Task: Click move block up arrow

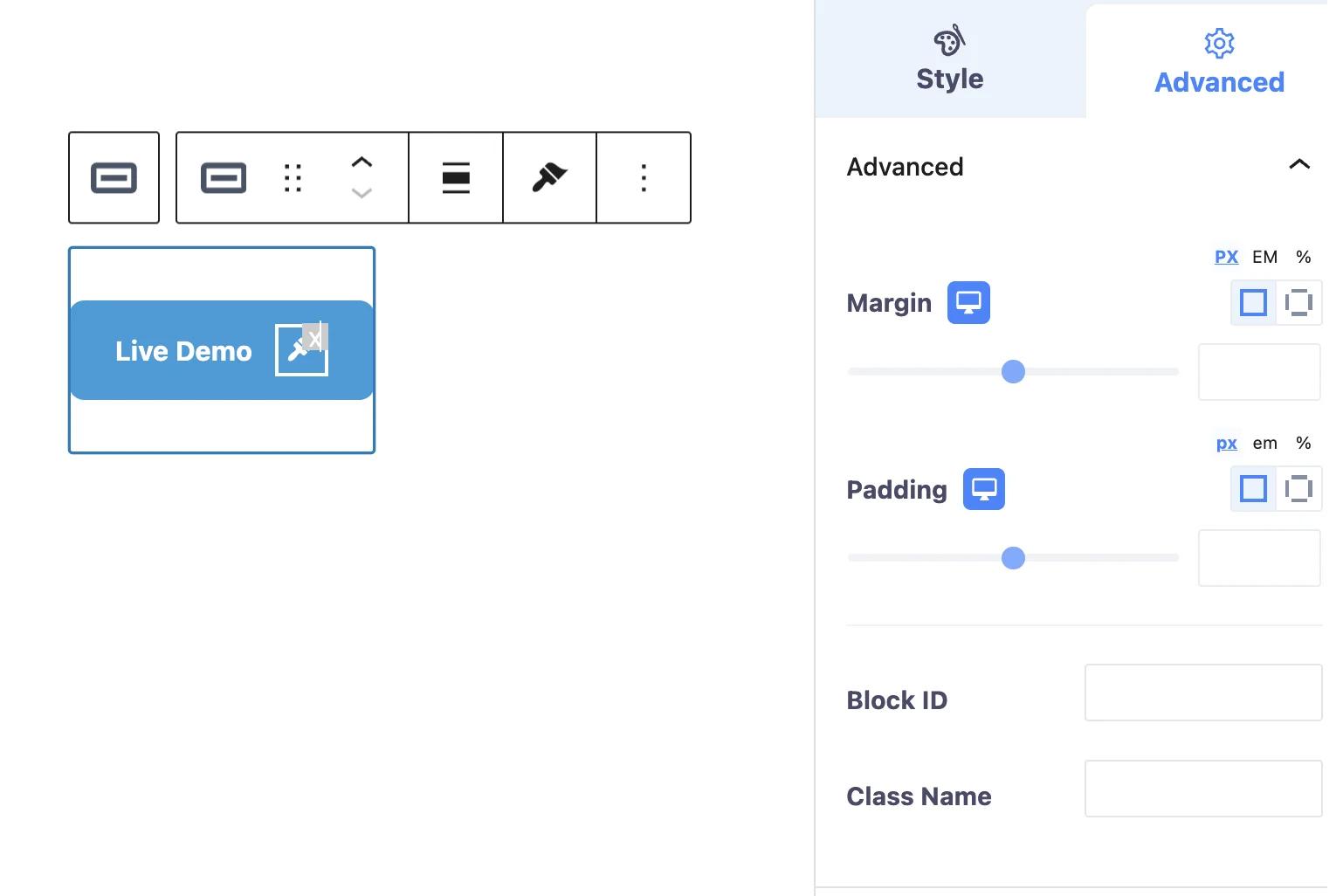Action: point(362,162)
